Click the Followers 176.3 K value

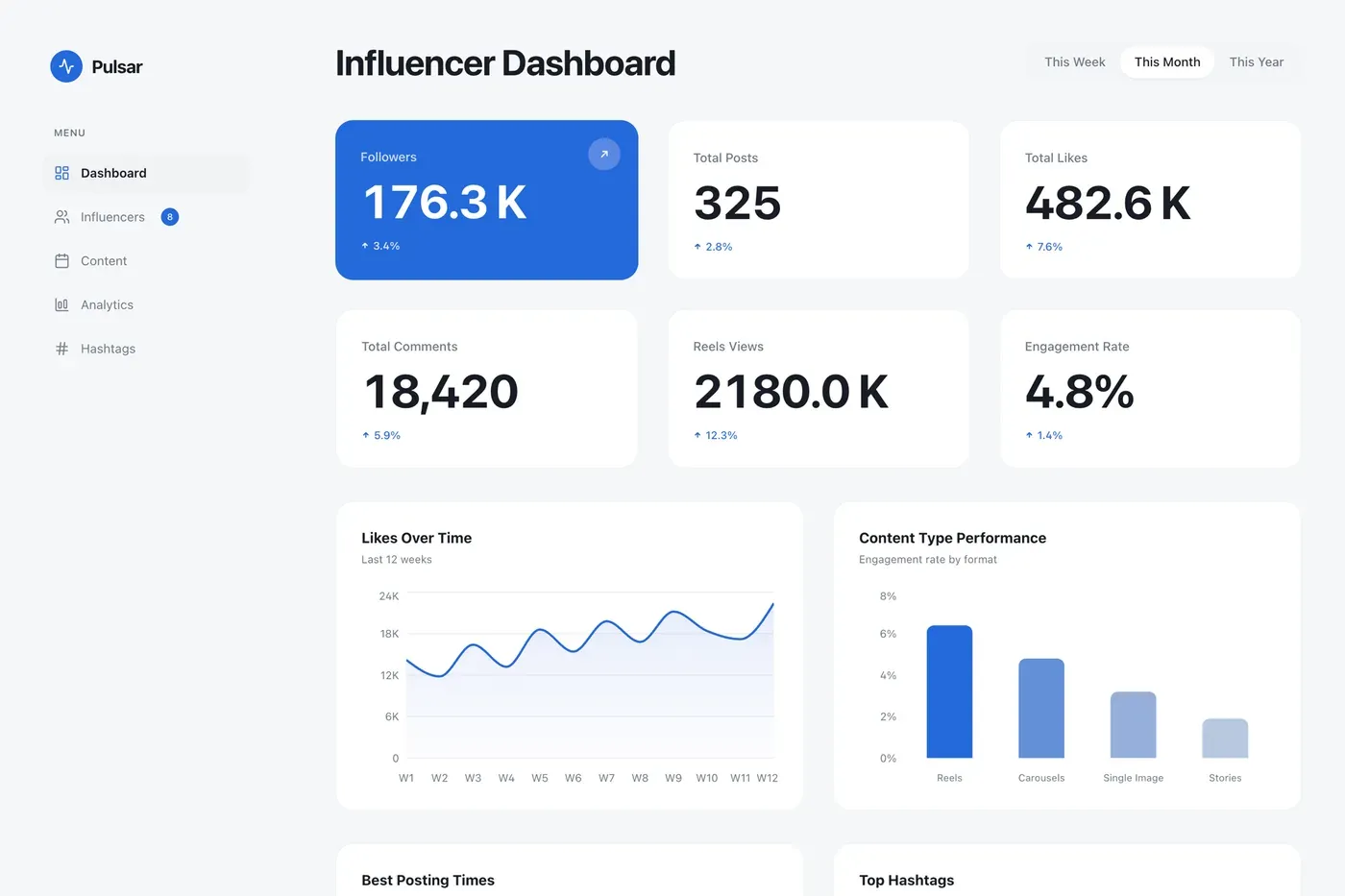click(445, 203)
